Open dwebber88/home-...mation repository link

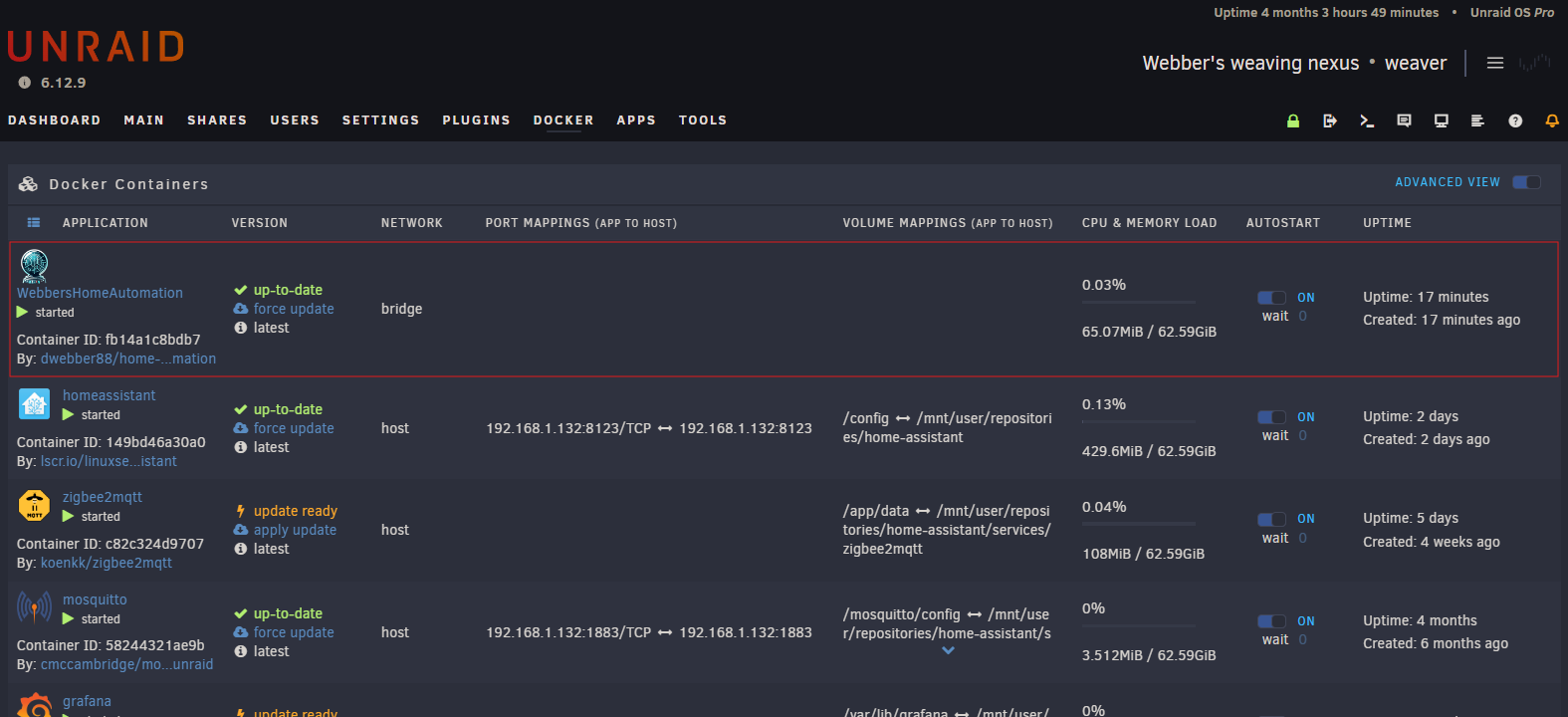pos(128,358)
